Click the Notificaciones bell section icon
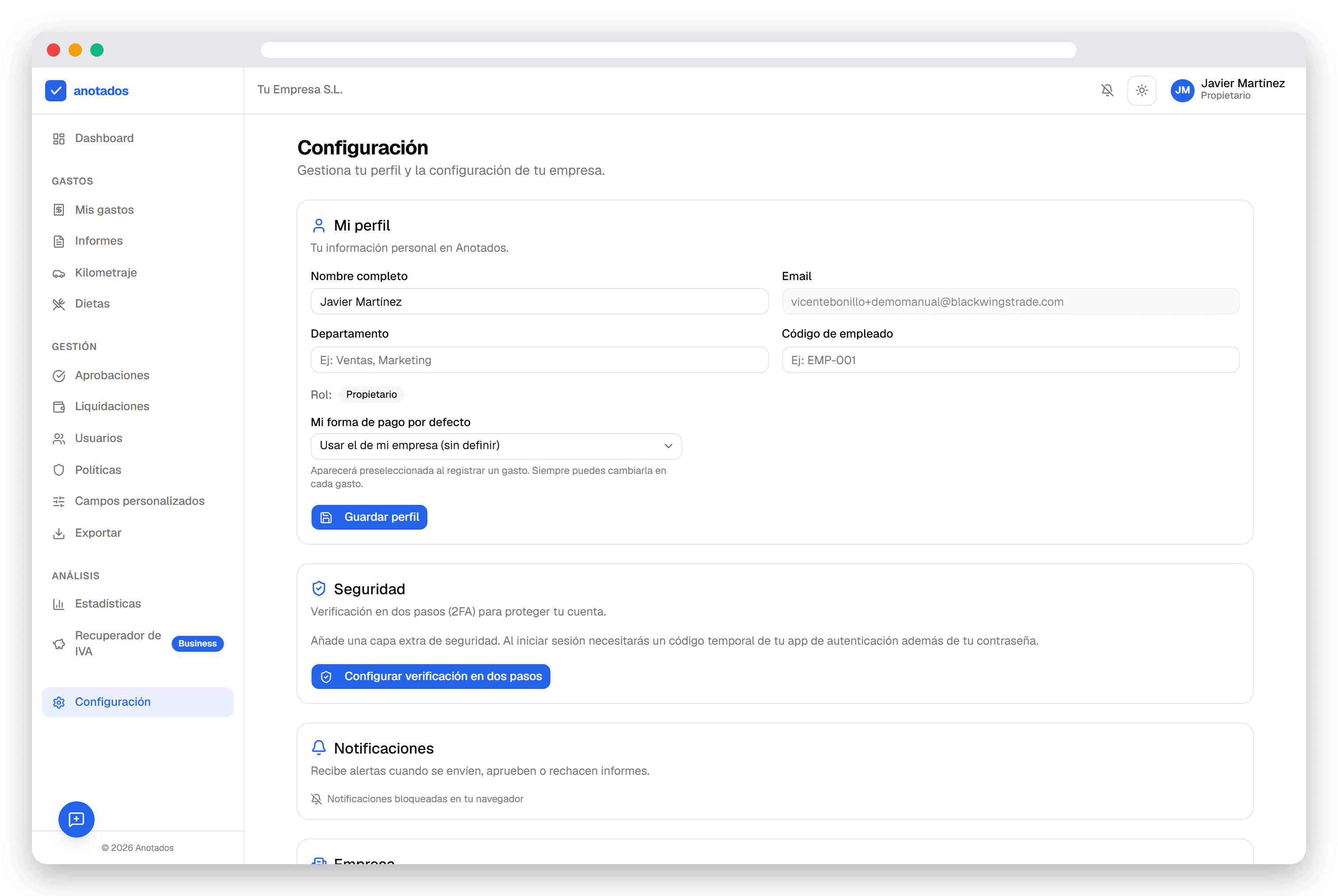This screenshot has width=1338, height=896. tap(319, 748)
